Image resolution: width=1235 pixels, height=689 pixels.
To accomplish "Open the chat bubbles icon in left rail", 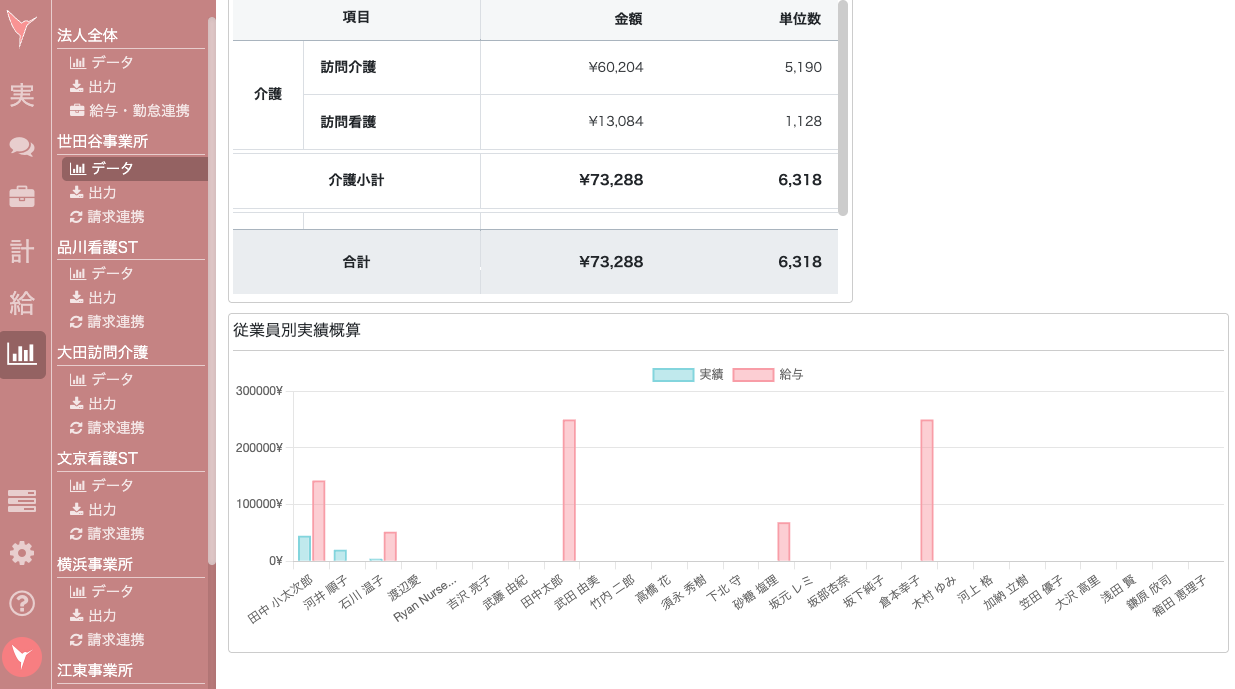I will [22, 147].
